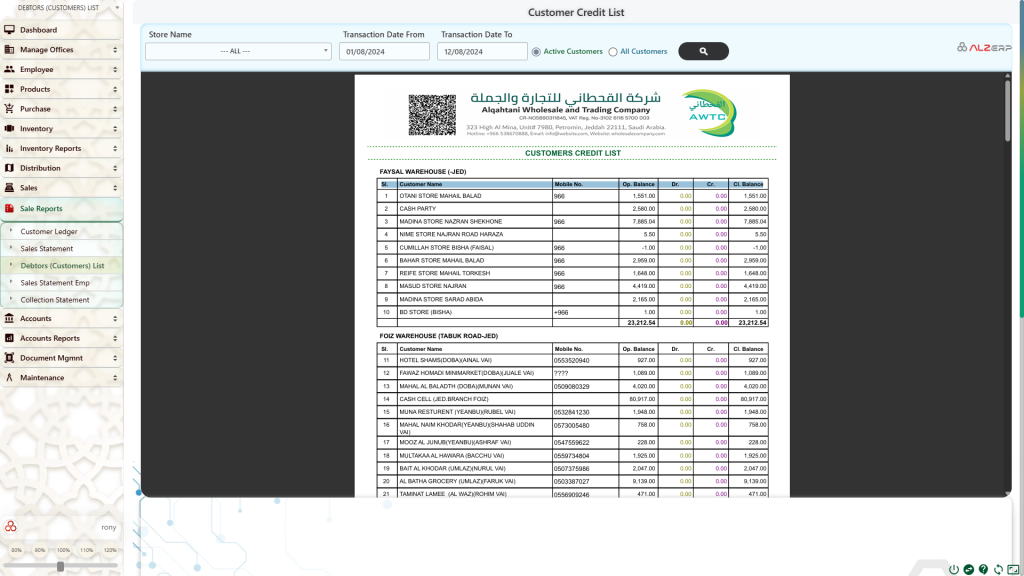Image resolution: width=1024 pixels, height=576 pixels.
Task: Click the Transaction Date To field
Action: (x=482, y=52)
